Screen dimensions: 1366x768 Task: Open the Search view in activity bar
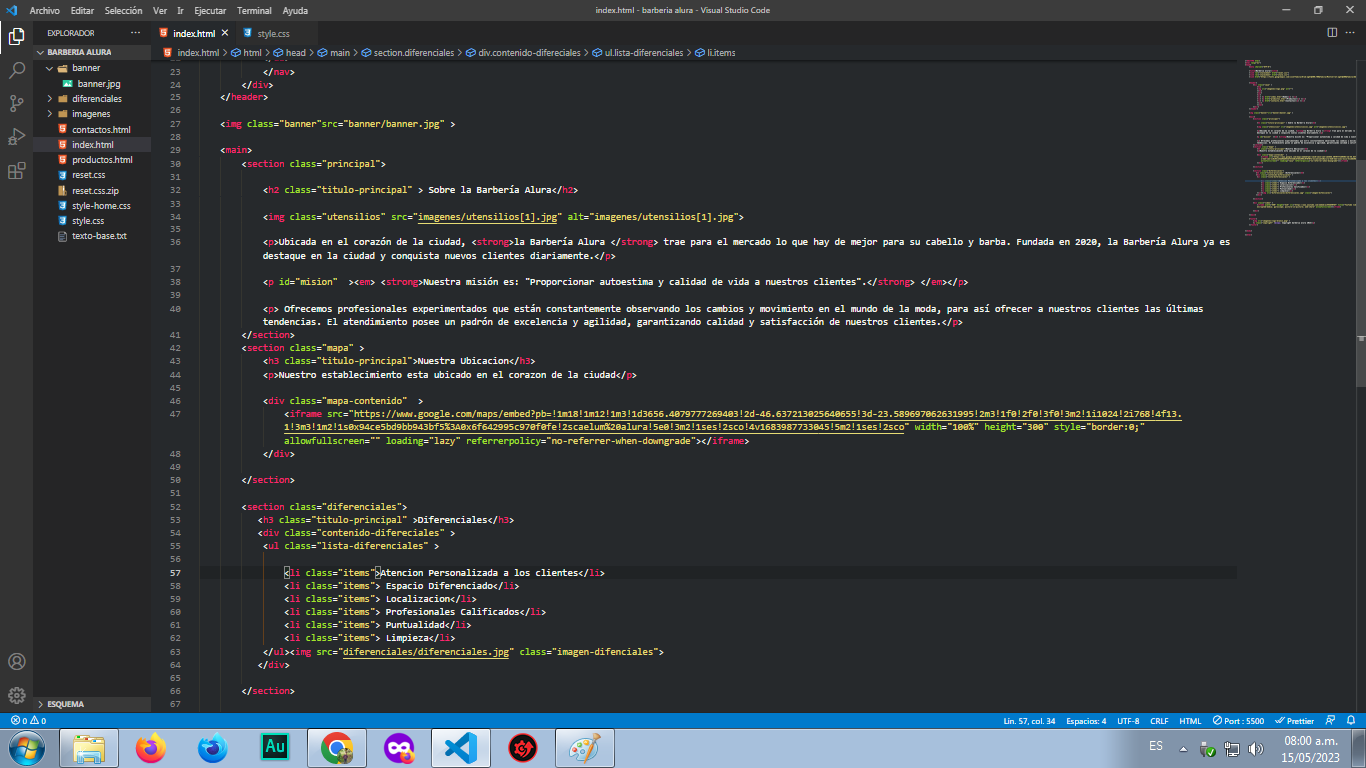tap(16, 70)
